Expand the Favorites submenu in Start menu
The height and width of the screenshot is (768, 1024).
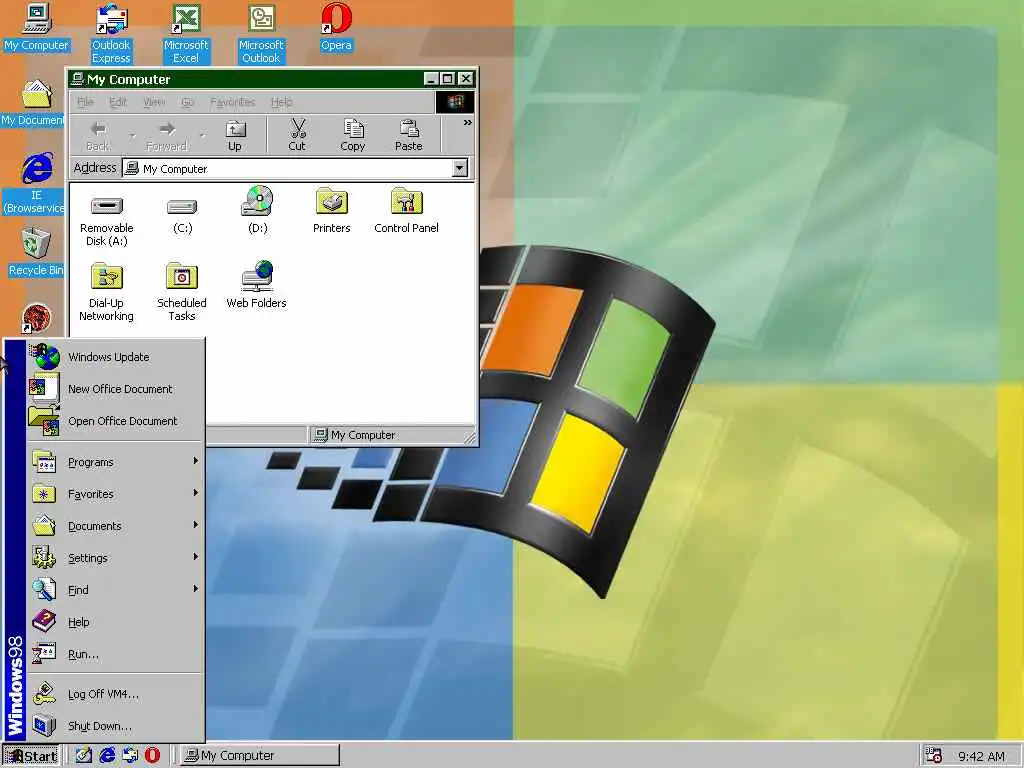coord(116,494)
